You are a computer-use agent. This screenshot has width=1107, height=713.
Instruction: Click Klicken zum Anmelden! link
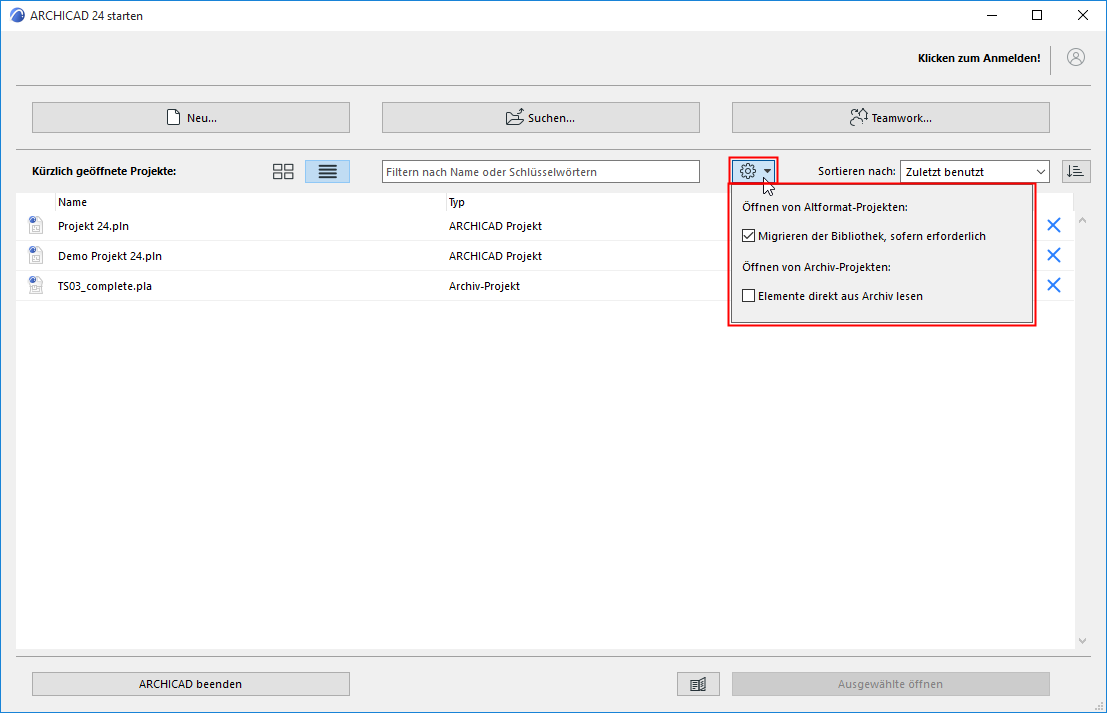coord(979,58)
